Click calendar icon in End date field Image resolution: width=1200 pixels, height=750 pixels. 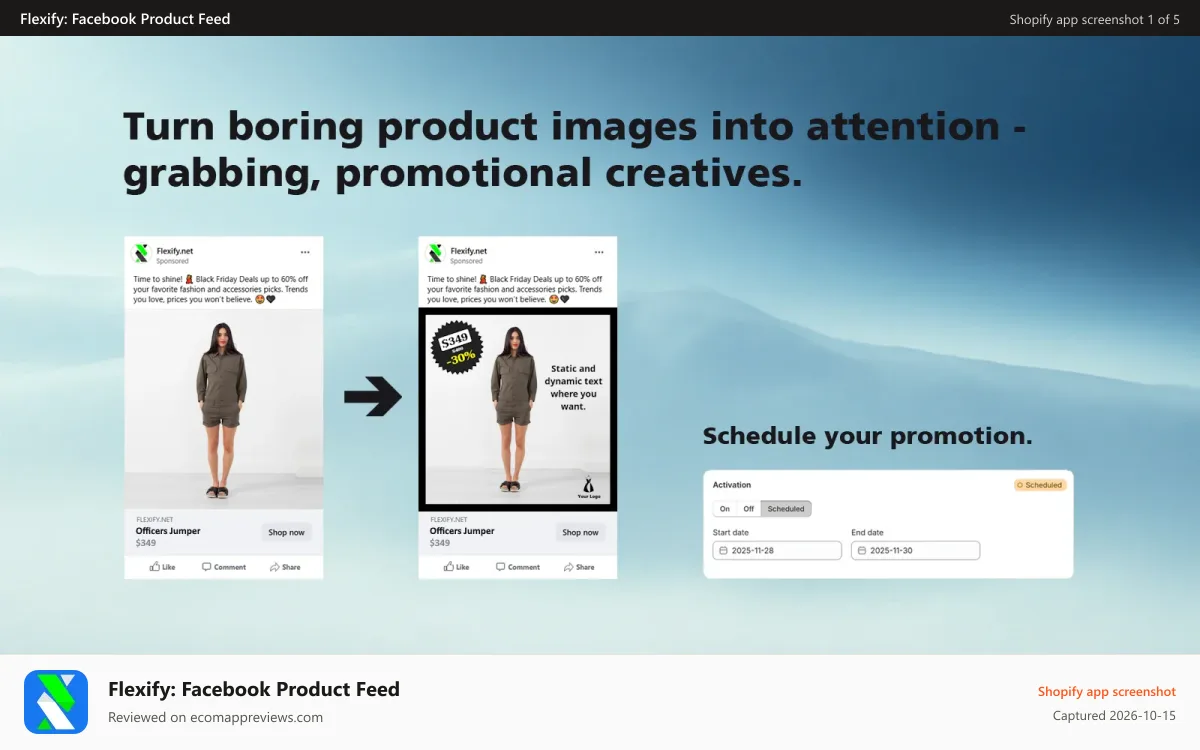click(862, 551)
